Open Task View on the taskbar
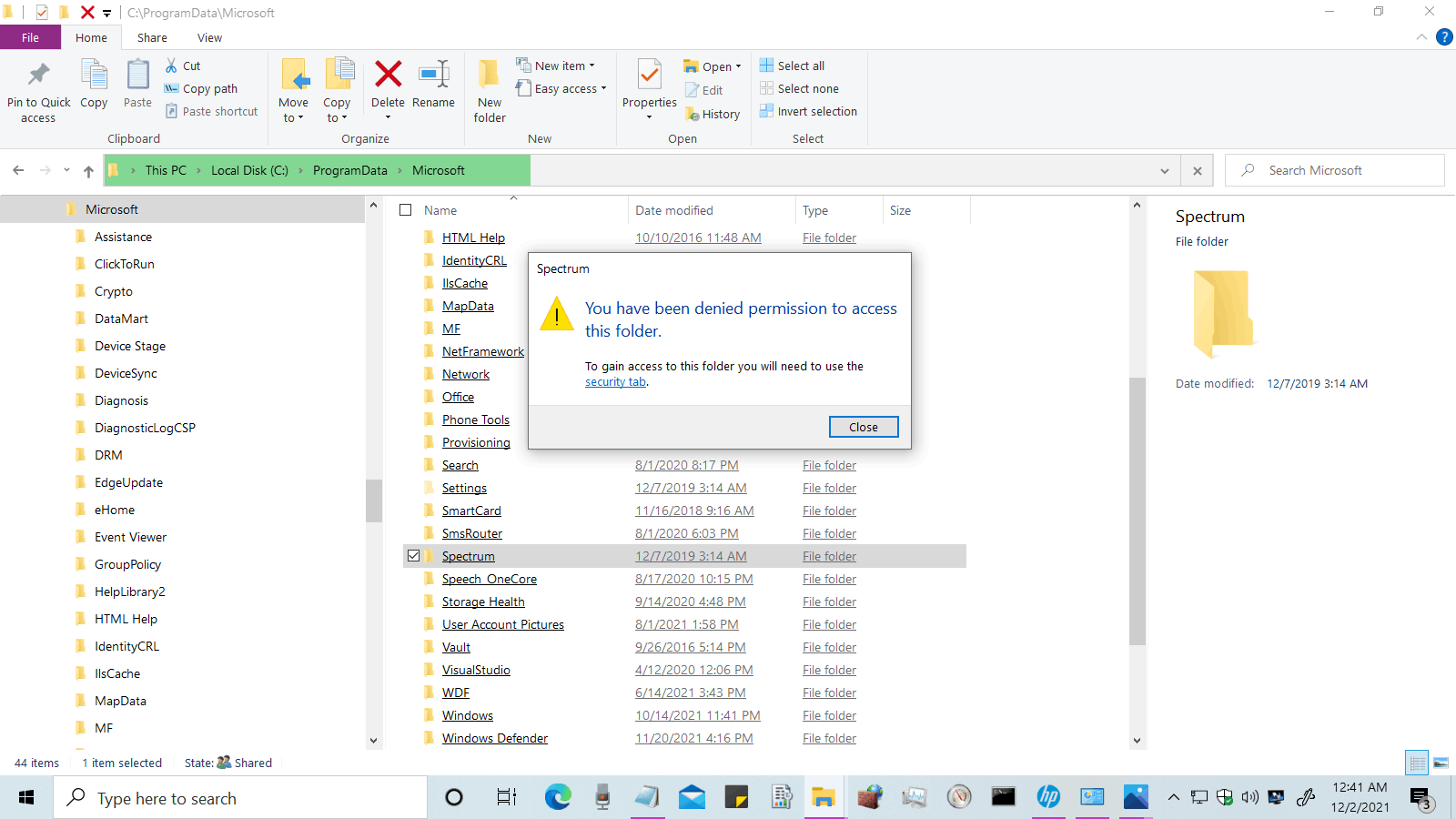 point(507,798)
